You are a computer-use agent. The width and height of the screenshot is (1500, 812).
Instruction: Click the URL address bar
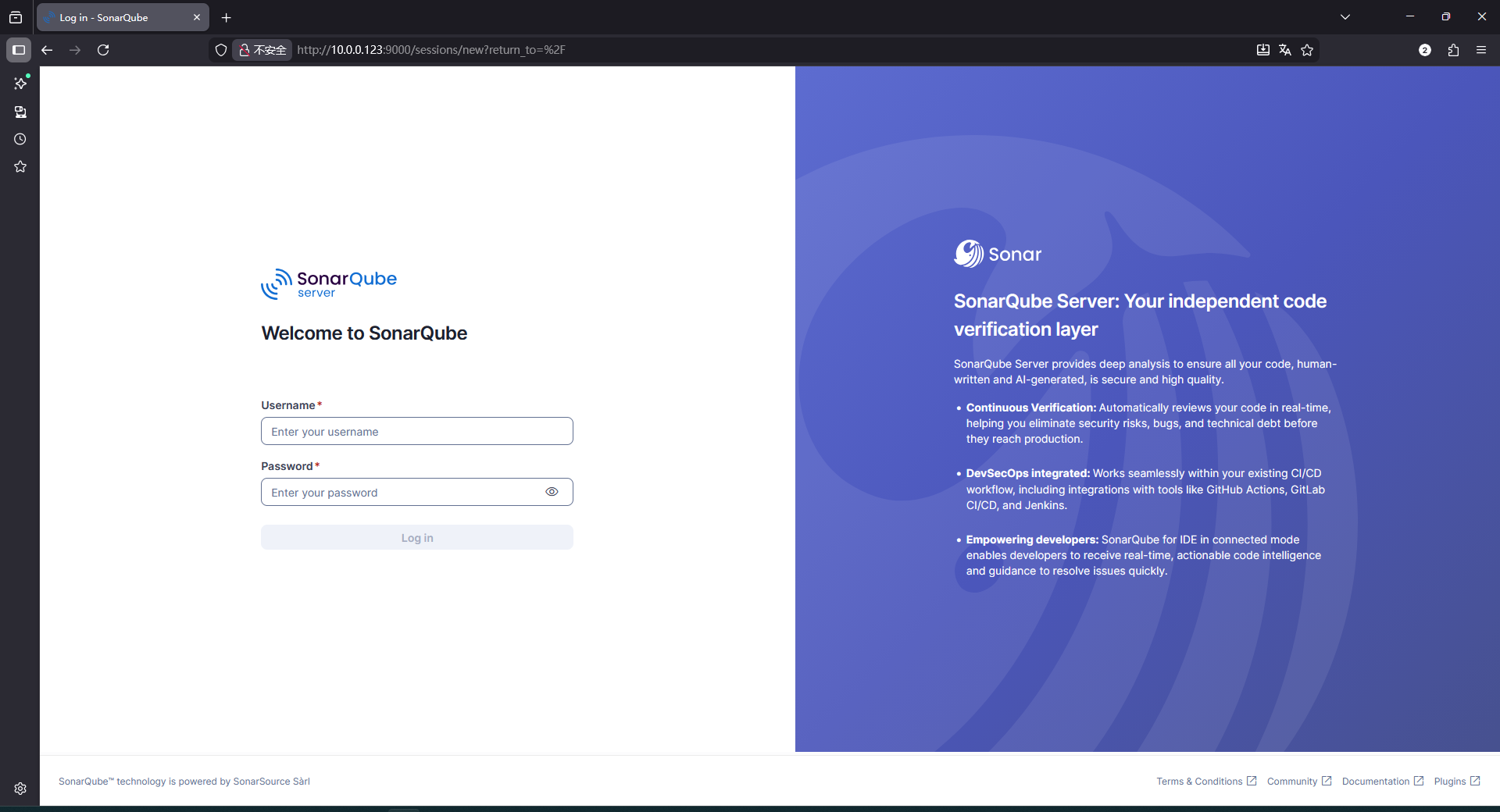click(766, 50)
